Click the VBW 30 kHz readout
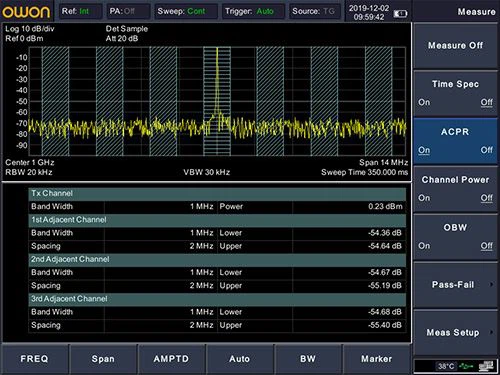This screenshot has height=375, width=500. [207, 172]
